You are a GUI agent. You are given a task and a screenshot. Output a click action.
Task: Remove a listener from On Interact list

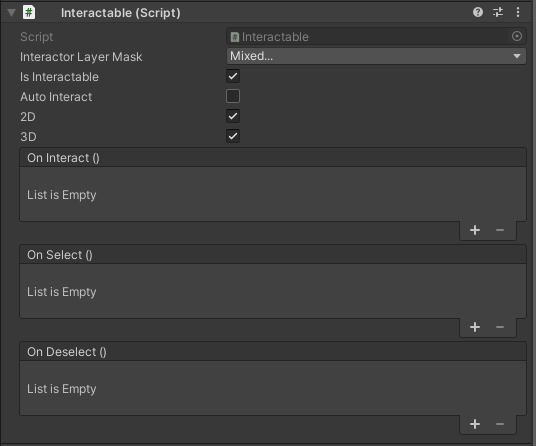pyautogui.click(x=500, y=230)
